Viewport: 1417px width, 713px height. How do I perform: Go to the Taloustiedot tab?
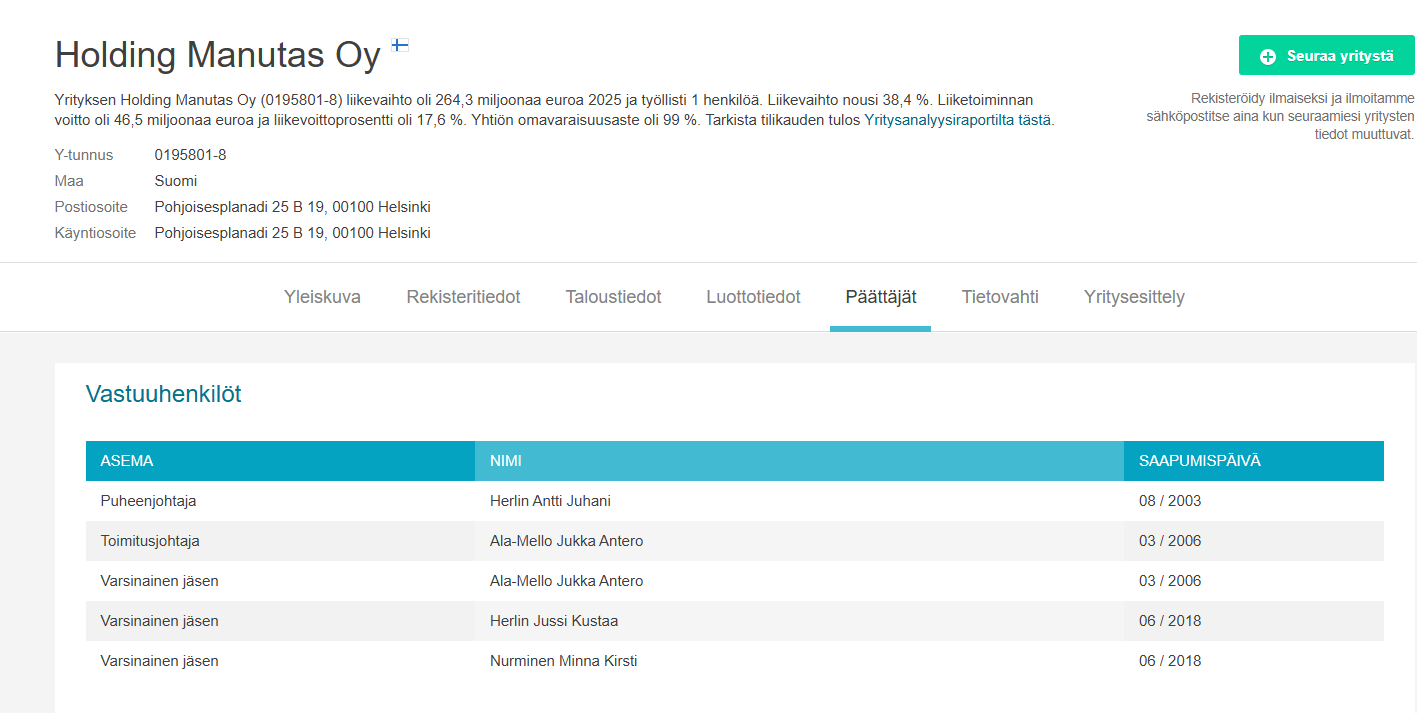[613, 297]
